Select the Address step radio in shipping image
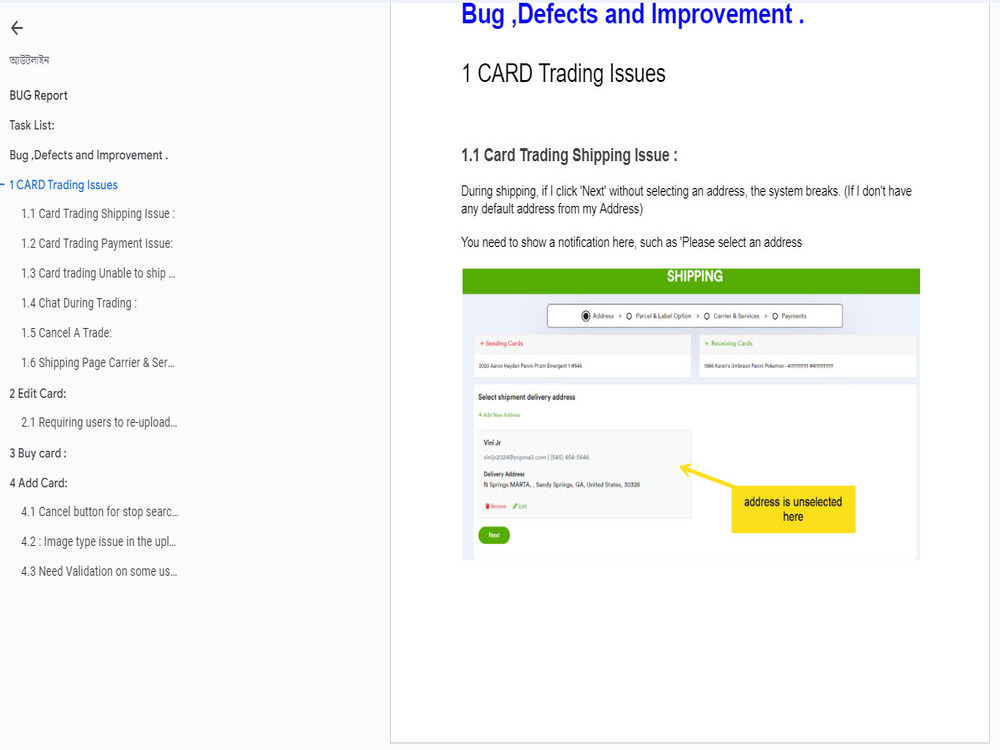 point(585,316)
